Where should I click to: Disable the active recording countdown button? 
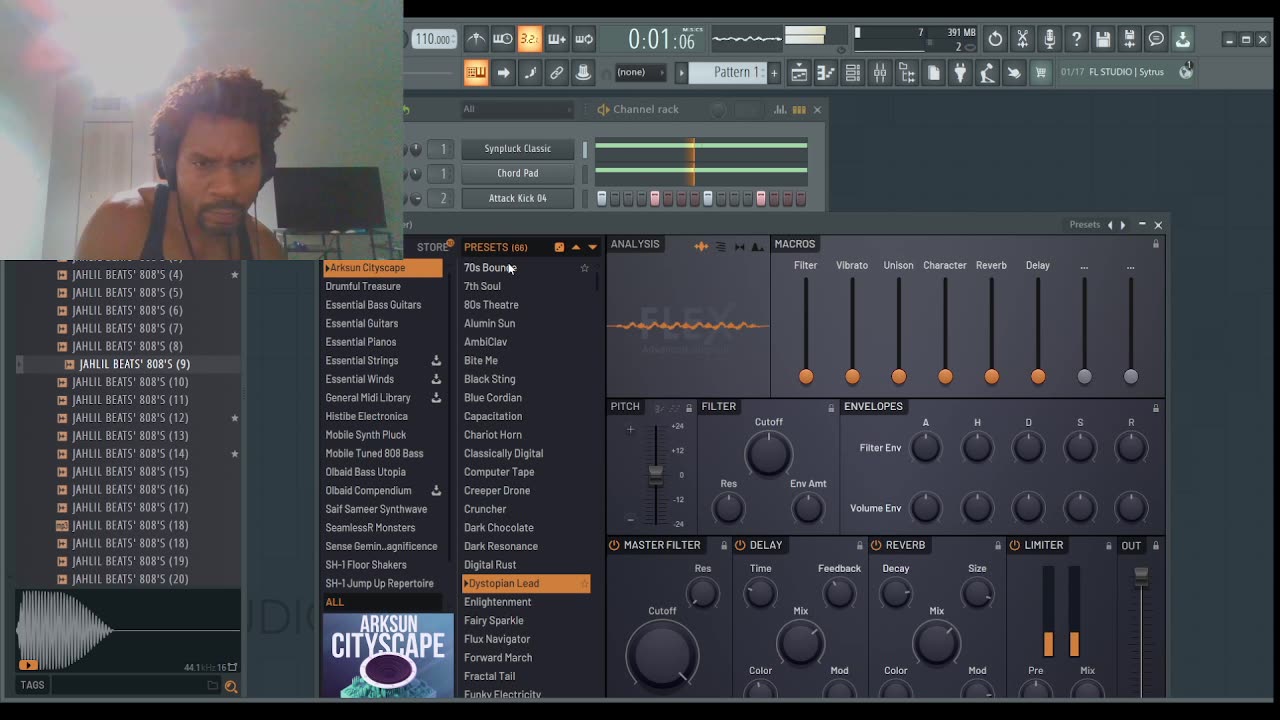[530, 39]
